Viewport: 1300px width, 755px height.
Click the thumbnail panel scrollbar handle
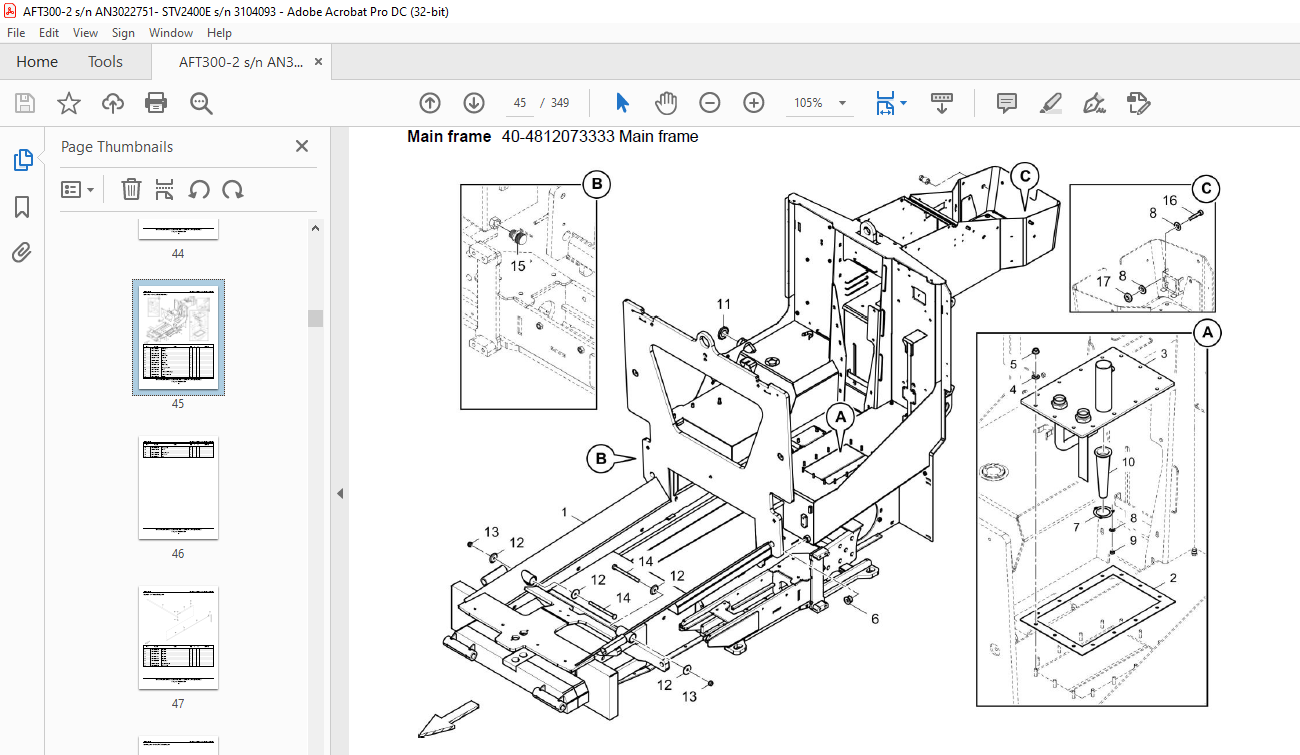coord(315,318)
